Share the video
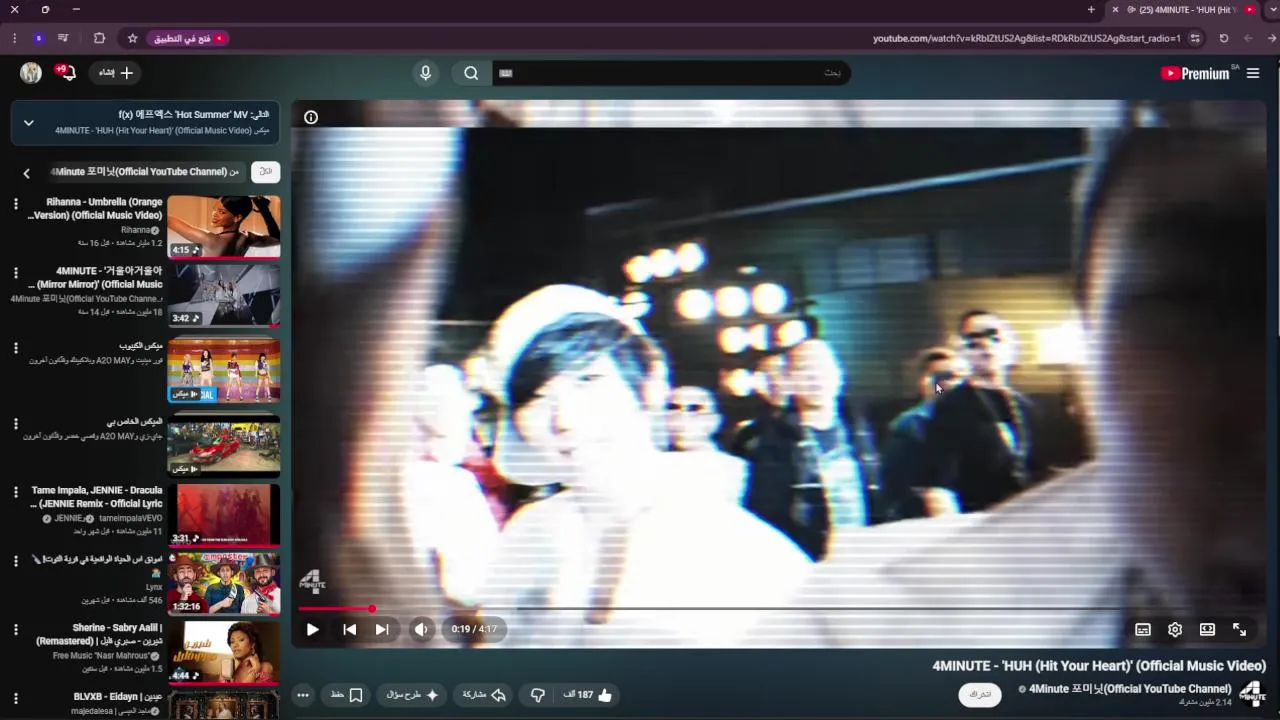1280x720 pixels. [484, 695]
